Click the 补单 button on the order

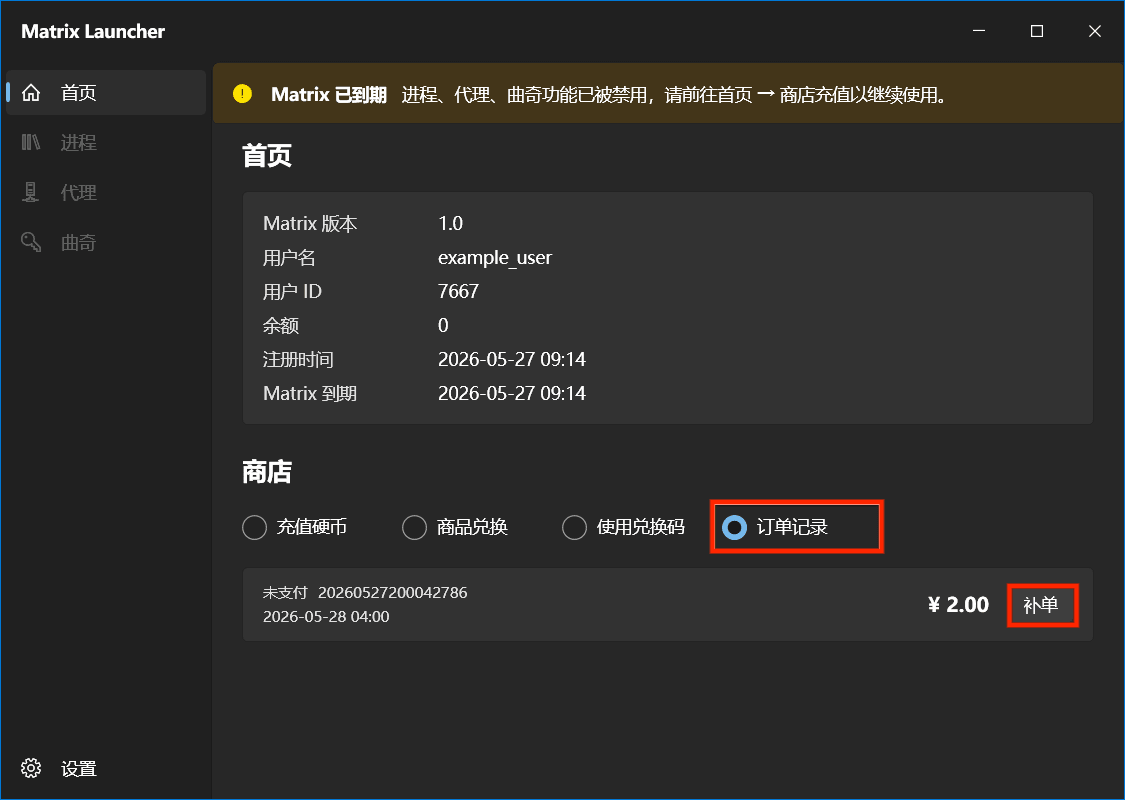point(1041,605)
